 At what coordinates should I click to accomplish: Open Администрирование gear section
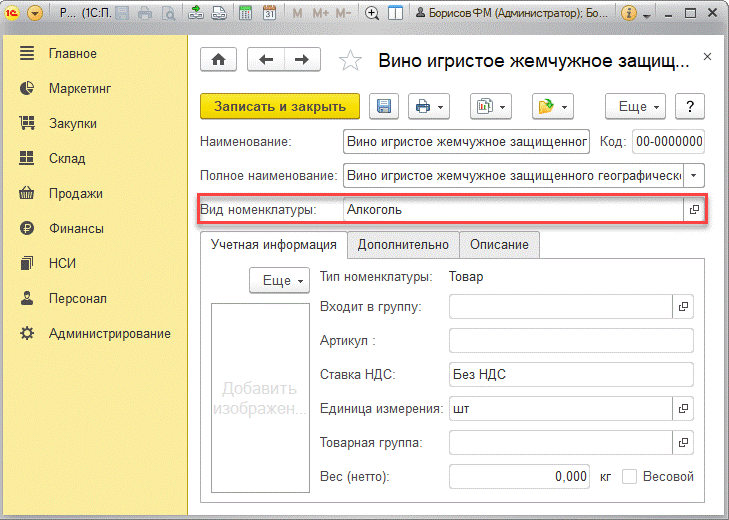tap(28, 333)
